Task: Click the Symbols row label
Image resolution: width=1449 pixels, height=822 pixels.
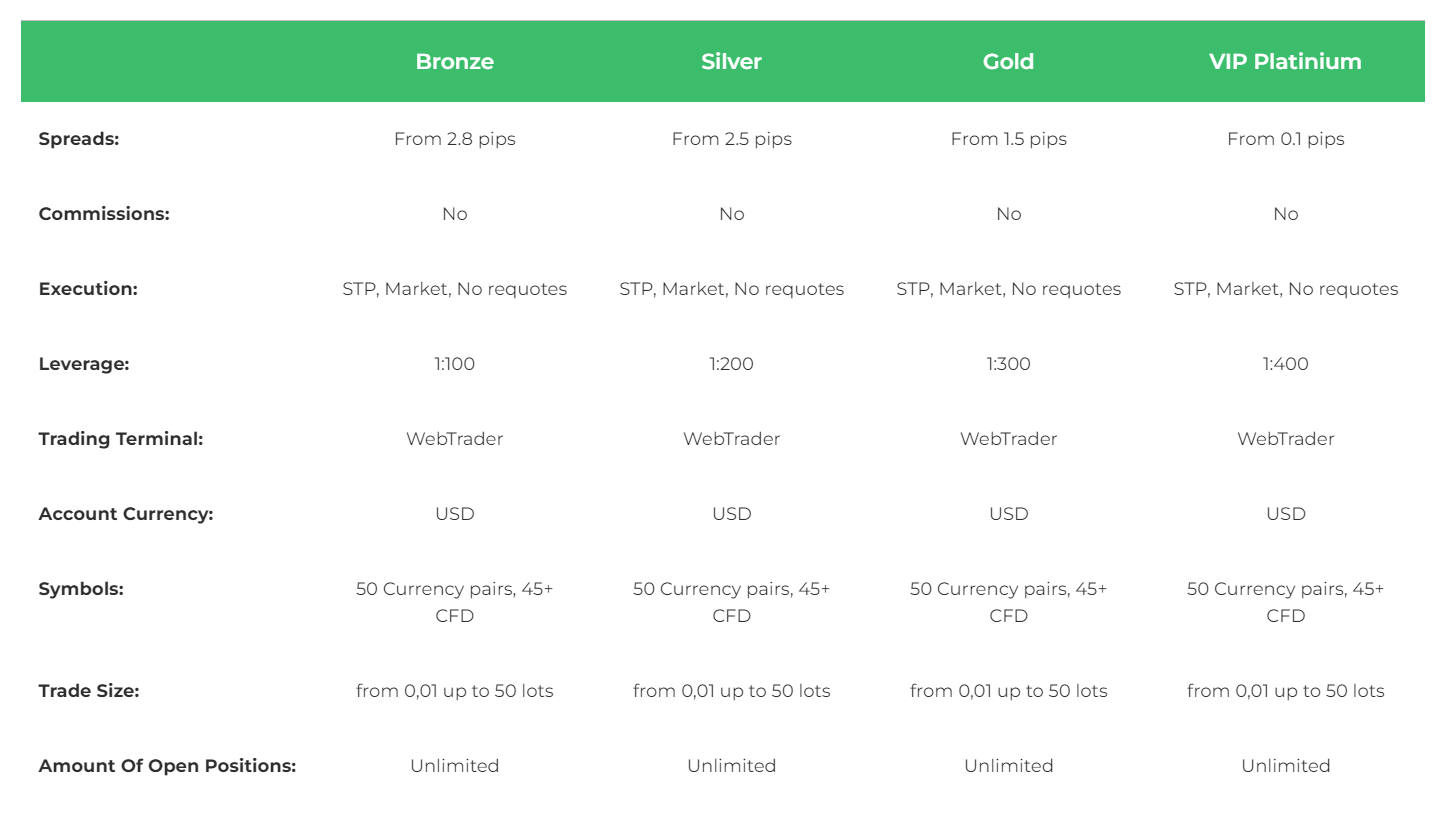Action: coord(81,589)
